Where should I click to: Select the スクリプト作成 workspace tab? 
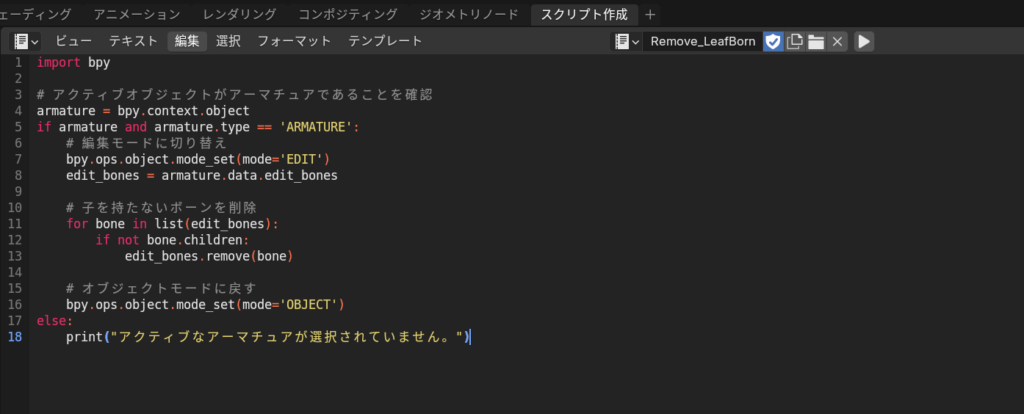coord(584,14)
